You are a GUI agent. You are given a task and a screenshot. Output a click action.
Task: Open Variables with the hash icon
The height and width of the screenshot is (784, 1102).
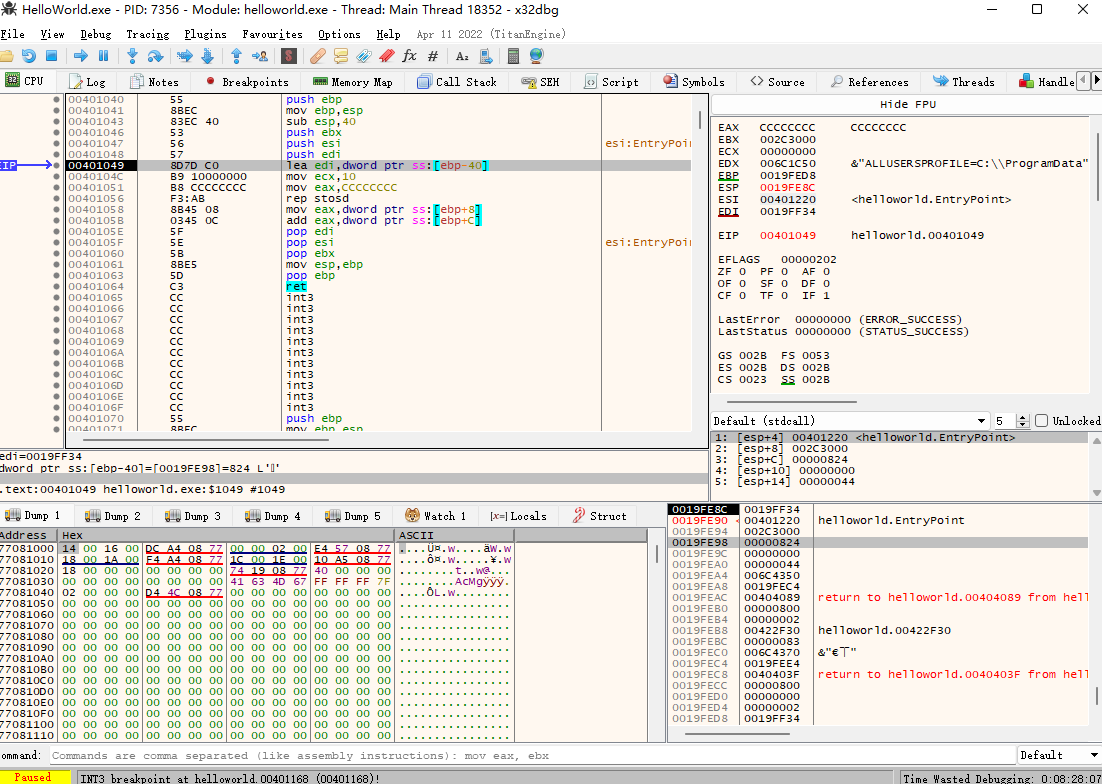pos(432,56)
